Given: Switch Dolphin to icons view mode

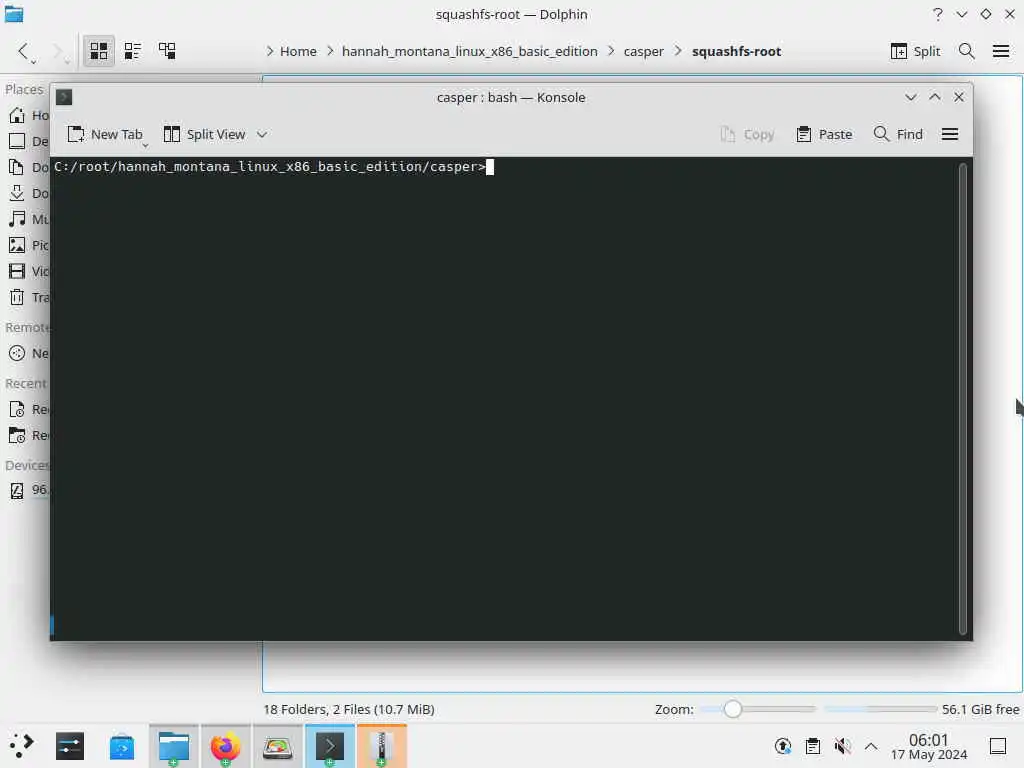Looking at the screenshot, I should (x=99, y=51).
